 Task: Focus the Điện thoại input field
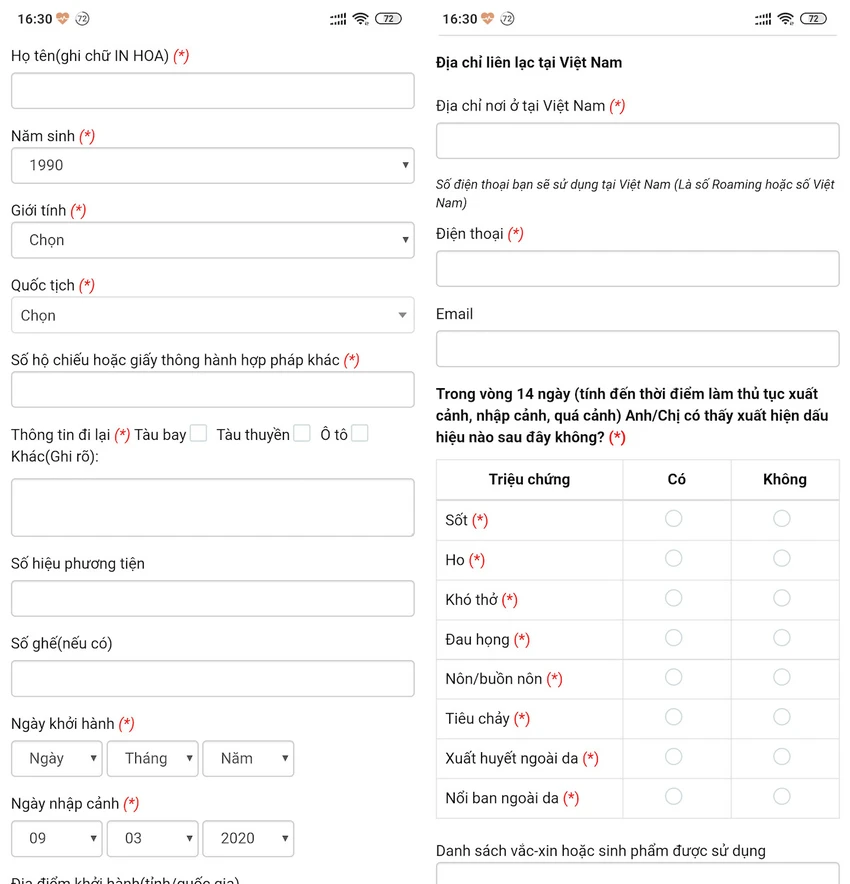tap(638, 269)
